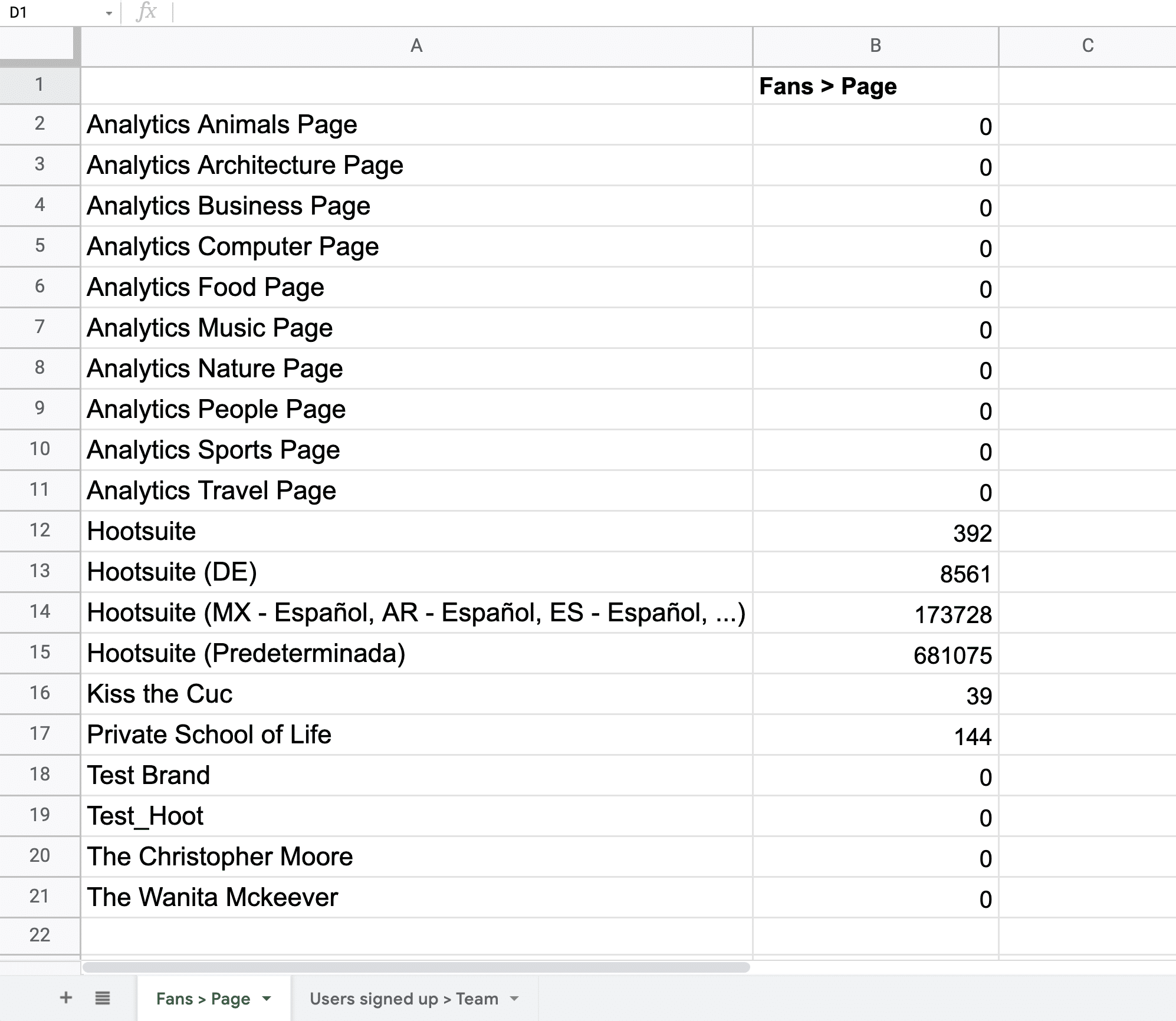Open the Users signed up > Team tab arrow
1176x1021 pixels.
[x=514, y=998]
